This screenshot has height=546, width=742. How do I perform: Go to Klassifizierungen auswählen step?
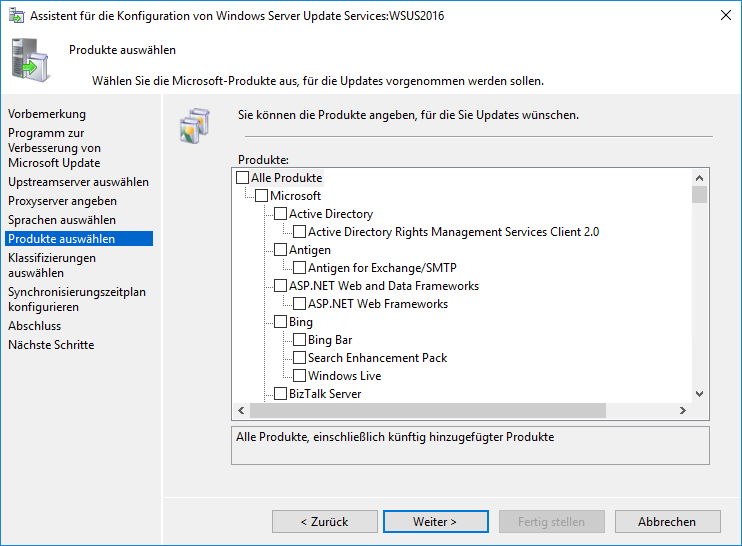point(52,265)
